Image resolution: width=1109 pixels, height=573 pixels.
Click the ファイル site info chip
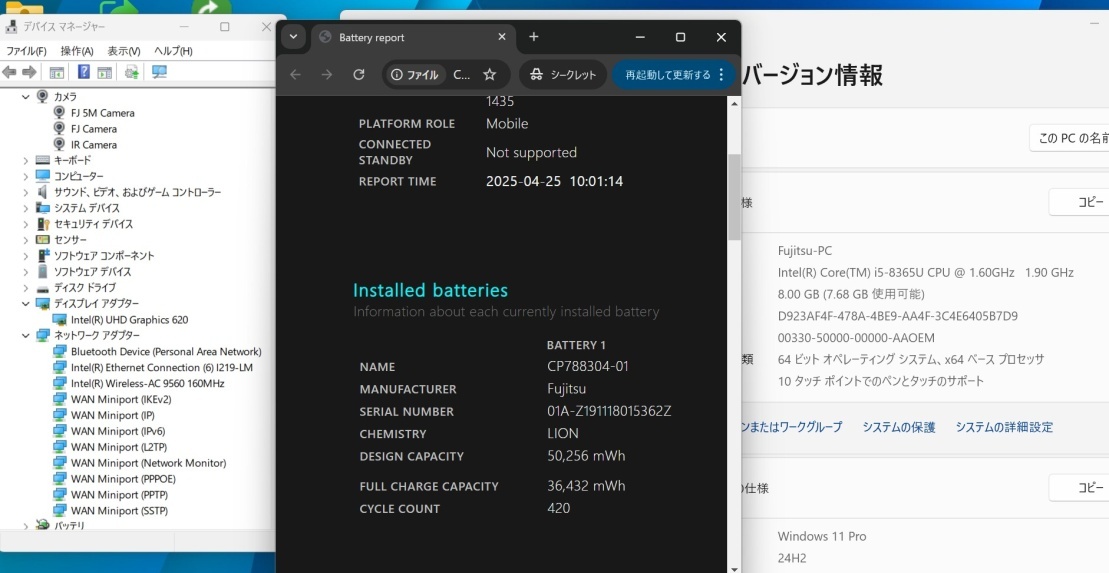(x=415, y=74)
